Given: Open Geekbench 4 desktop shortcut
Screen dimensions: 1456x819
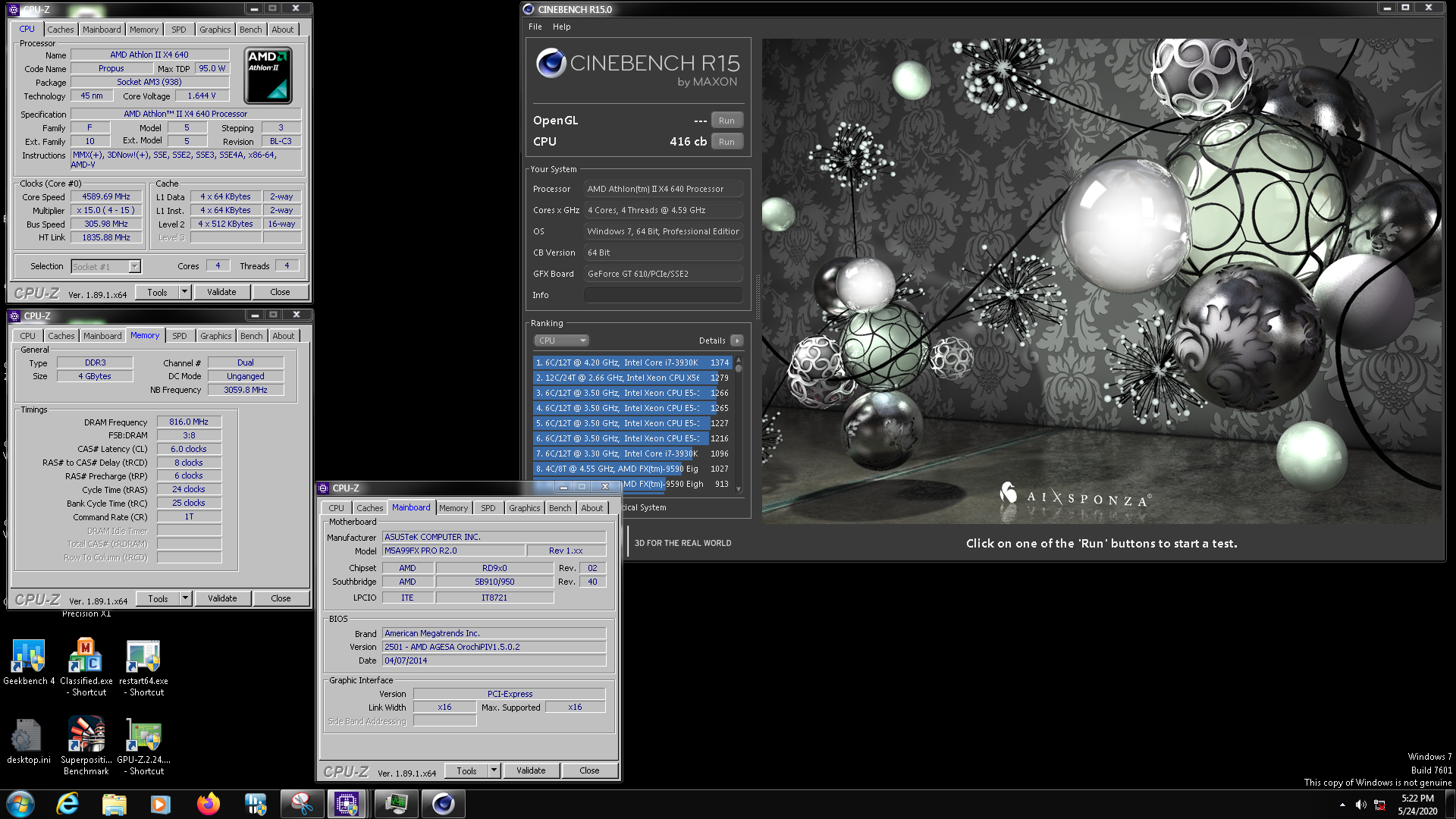Looking at the screenshot, I should 28,662.
